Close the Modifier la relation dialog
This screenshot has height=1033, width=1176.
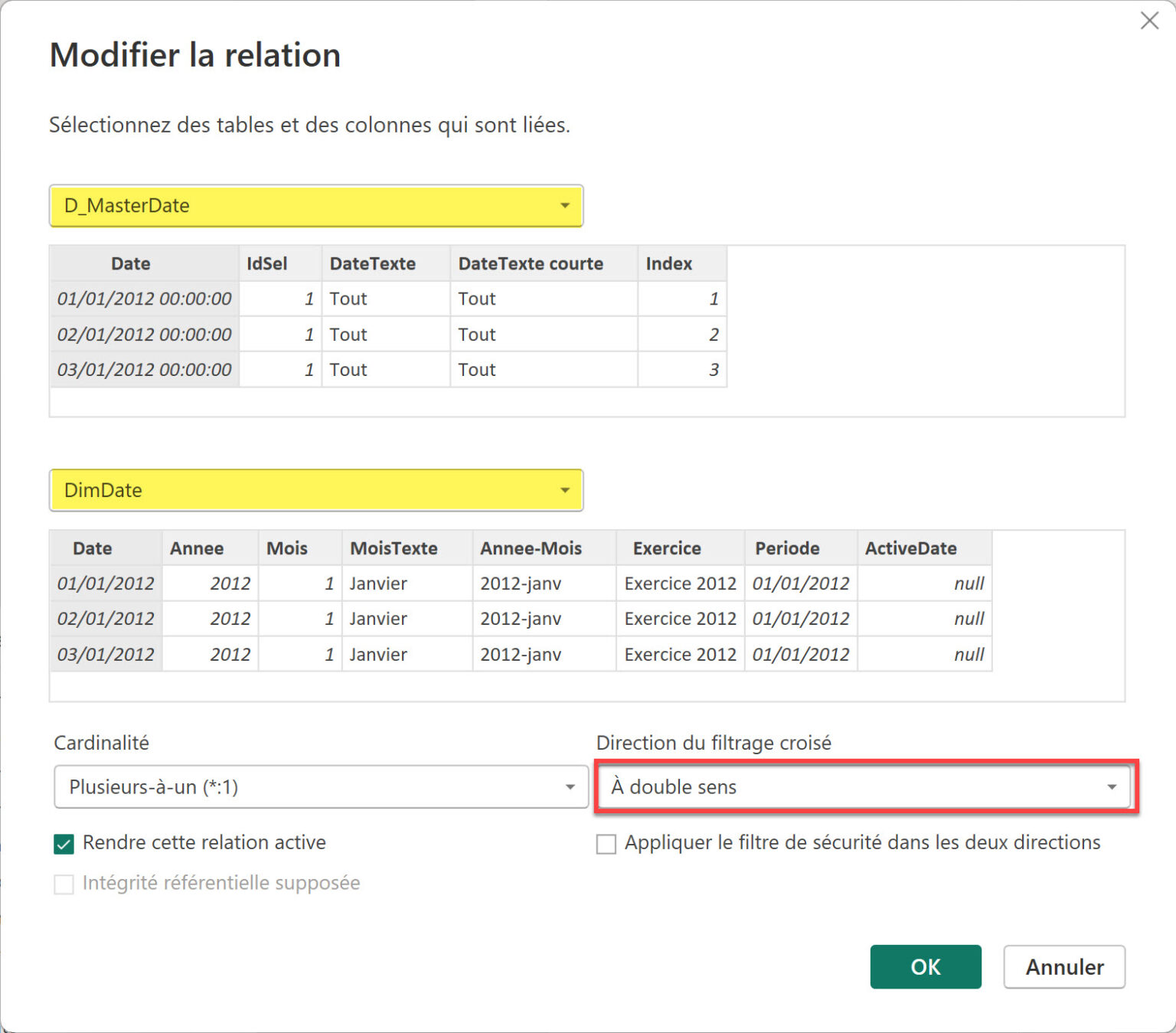click(1149, 21)
